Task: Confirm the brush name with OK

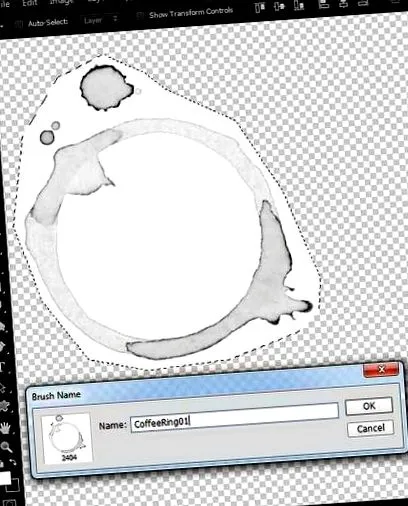Action: pos(369,406)
